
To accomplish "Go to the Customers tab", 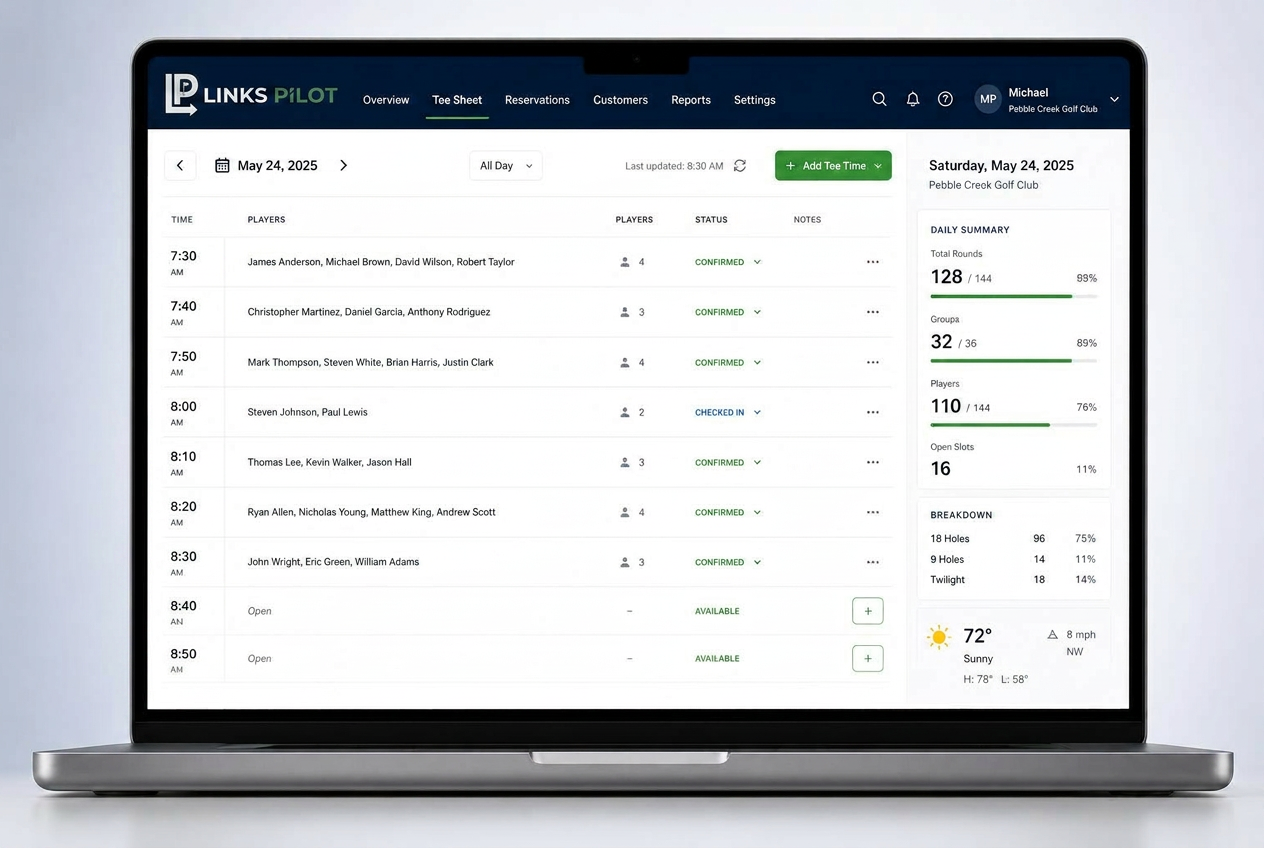I will (x=620, y=100).
